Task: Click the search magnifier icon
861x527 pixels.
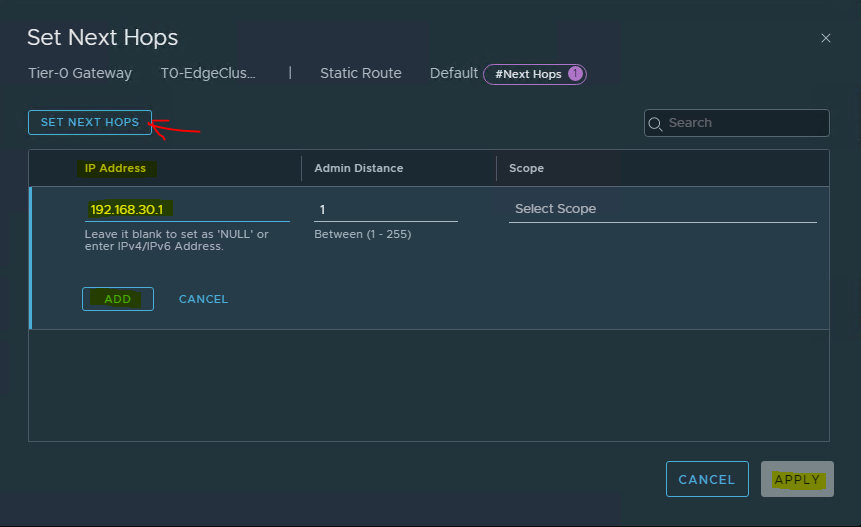Action: (655, 124)
